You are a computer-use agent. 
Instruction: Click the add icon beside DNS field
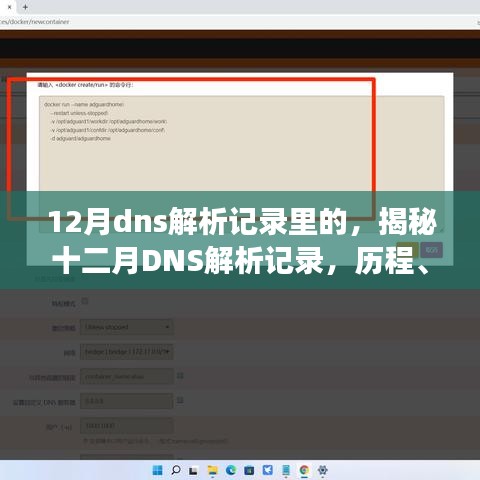180,400
